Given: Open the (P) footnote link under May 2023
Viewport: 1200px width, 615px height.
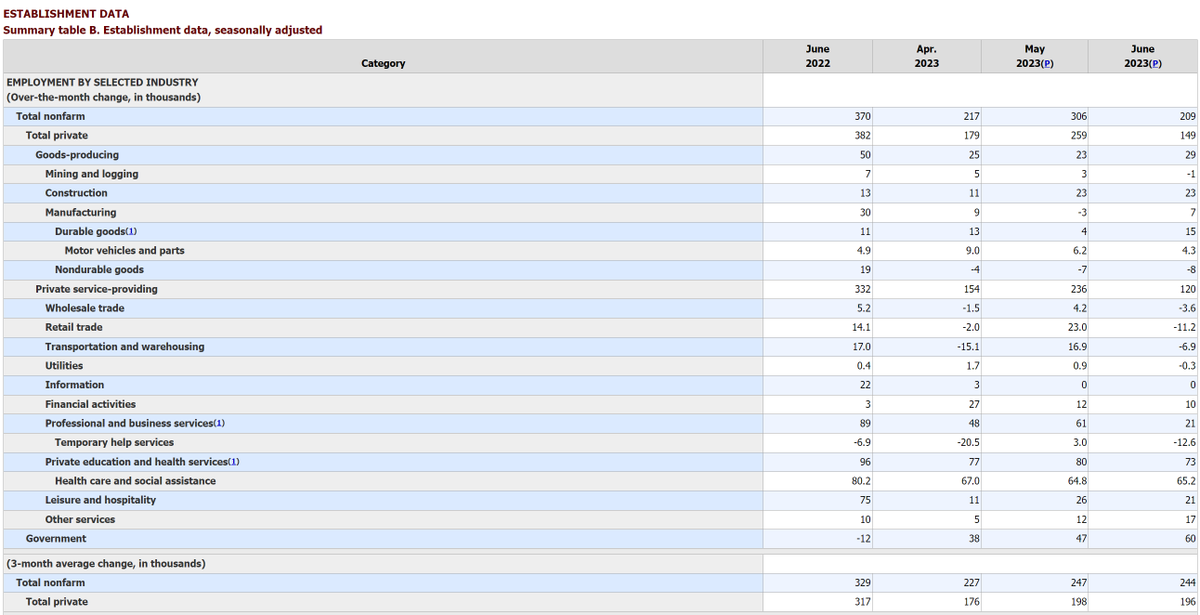Looking at the screenshot, I should pos(1048,63).
